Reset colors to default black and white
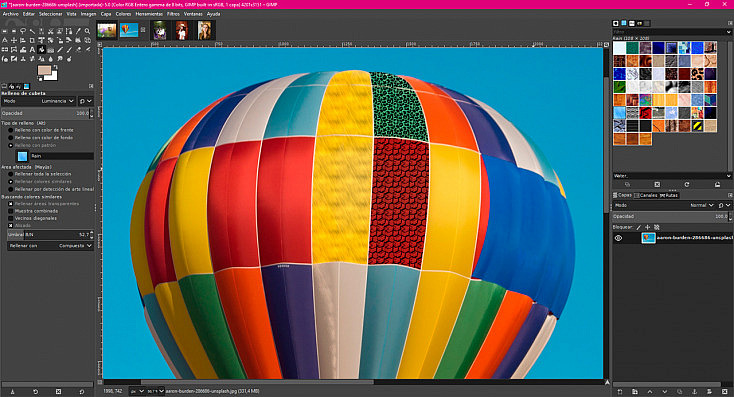 tap(39, 78)
